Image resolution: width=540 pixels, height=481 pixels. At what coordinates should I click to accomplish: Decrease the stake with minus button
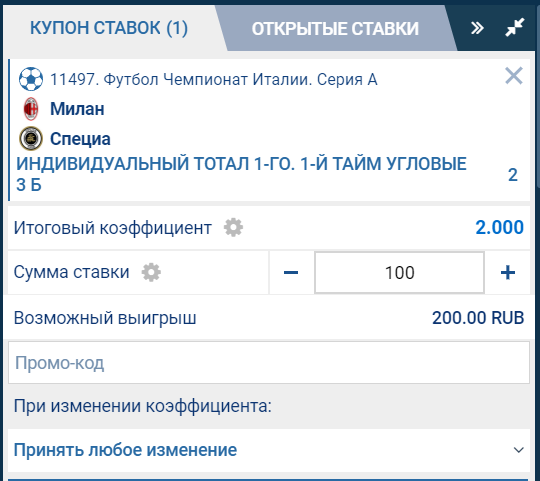pyautogui.click(x=291, y=272)
